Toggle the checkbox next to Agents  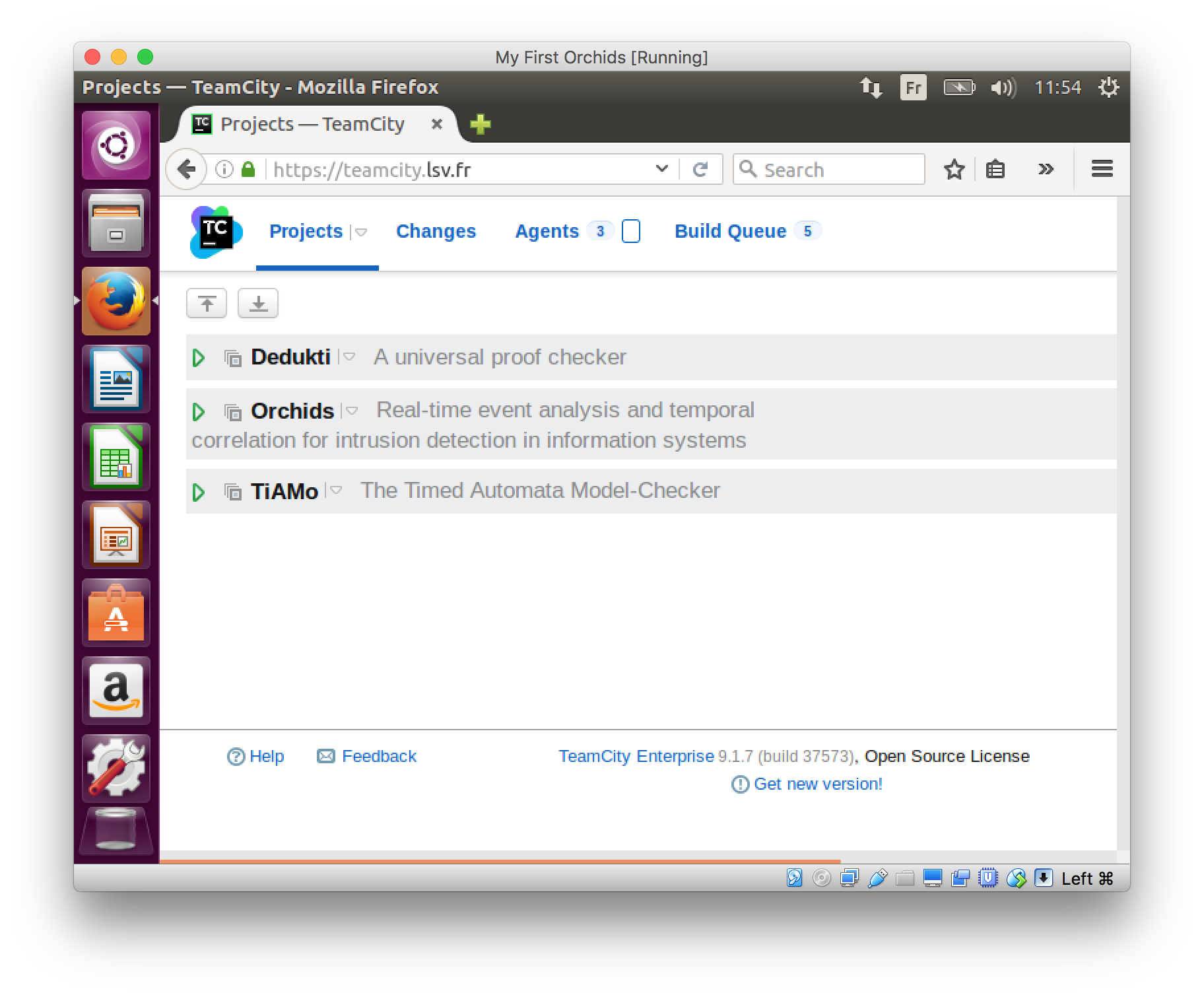(x=631, y=232)
